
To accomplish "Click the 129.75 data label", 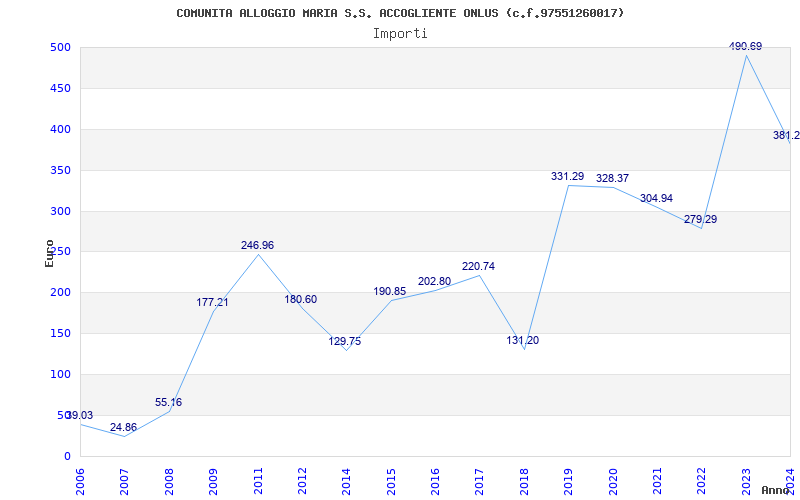I will click(x=344, y=341).
